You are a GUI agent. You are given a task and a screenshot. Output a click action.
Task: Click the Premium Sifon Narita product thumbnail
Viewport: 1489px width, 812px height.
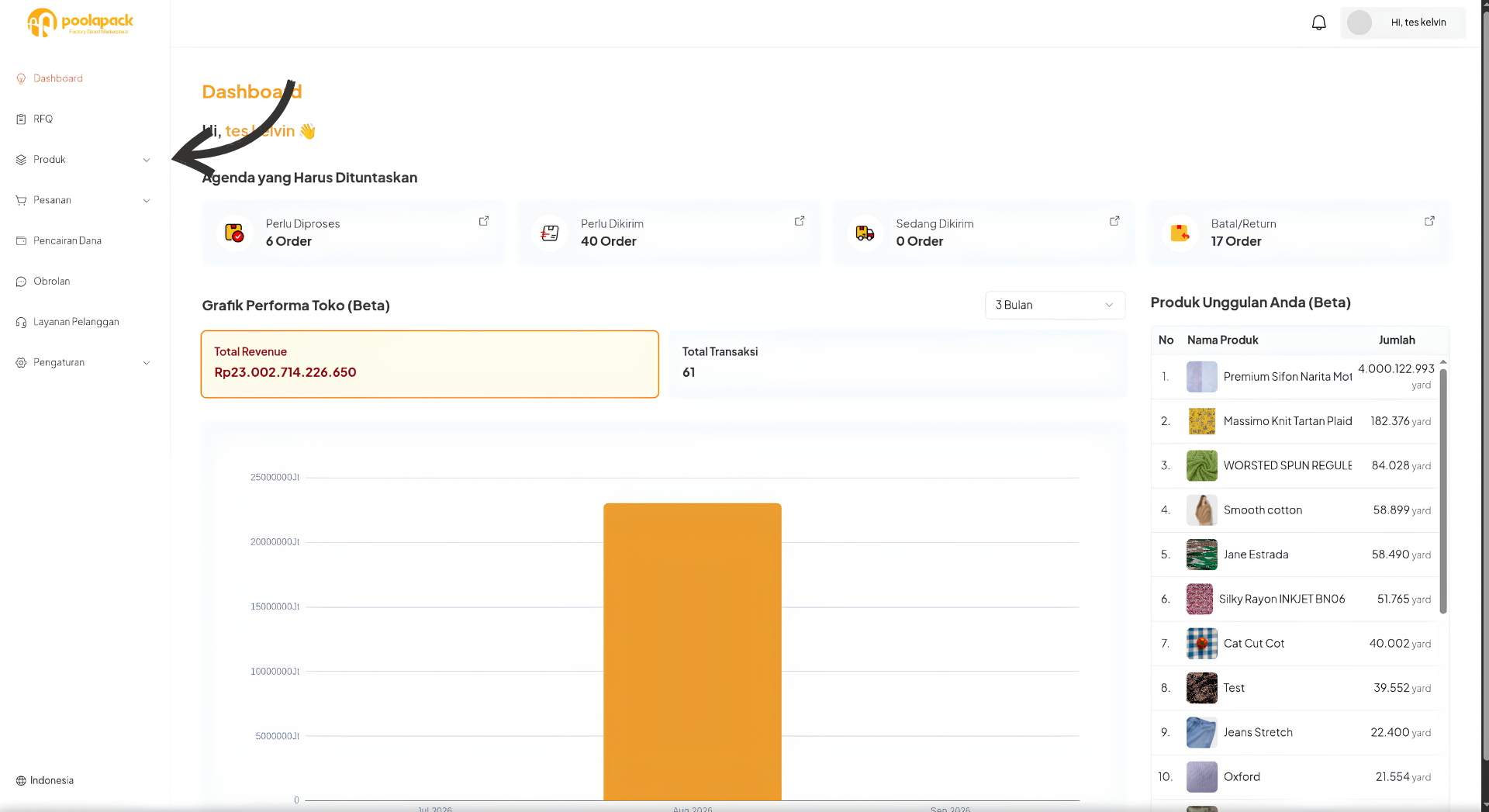tap(1201, 377)
